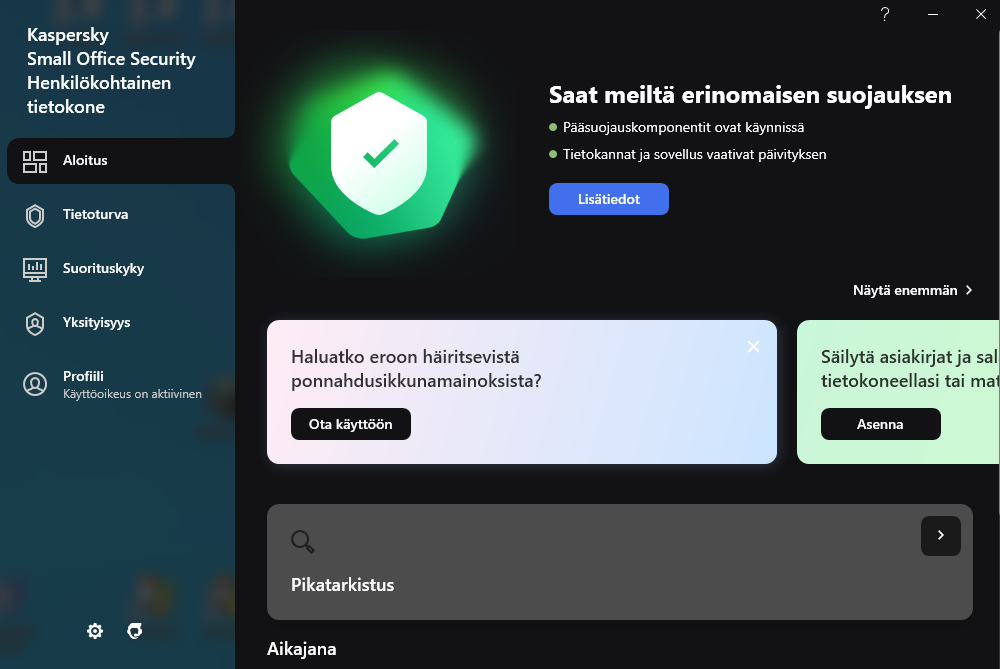Screen dimensions: 1000x669
Task: Click the help question mark icon
Action: (885, 14)
